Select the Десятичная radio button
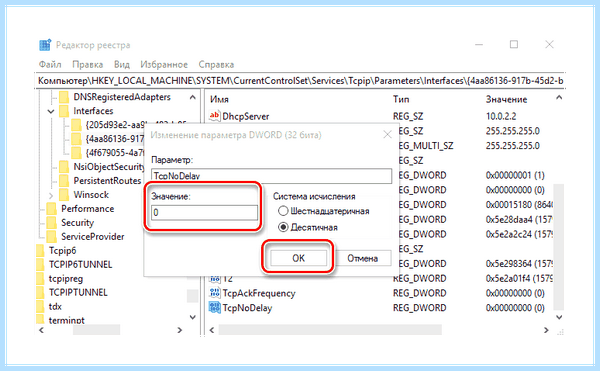Viewport: 600px width, 371px height. [283, 227]
